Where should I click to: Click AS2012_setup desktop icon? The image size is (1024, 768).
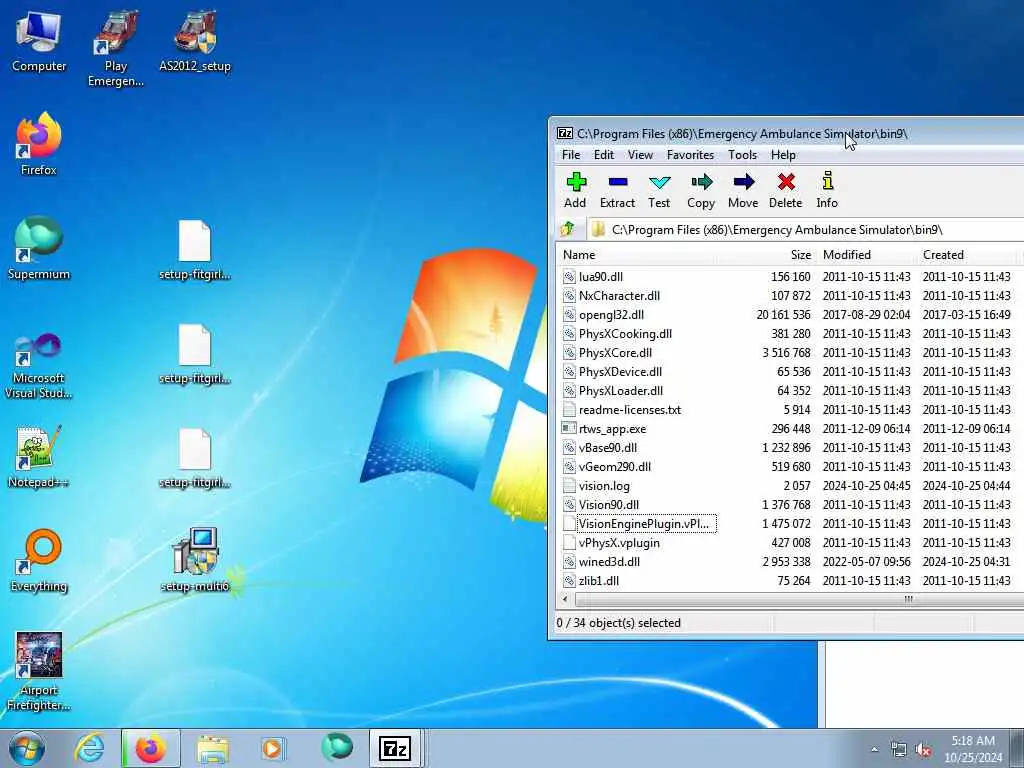195,42
